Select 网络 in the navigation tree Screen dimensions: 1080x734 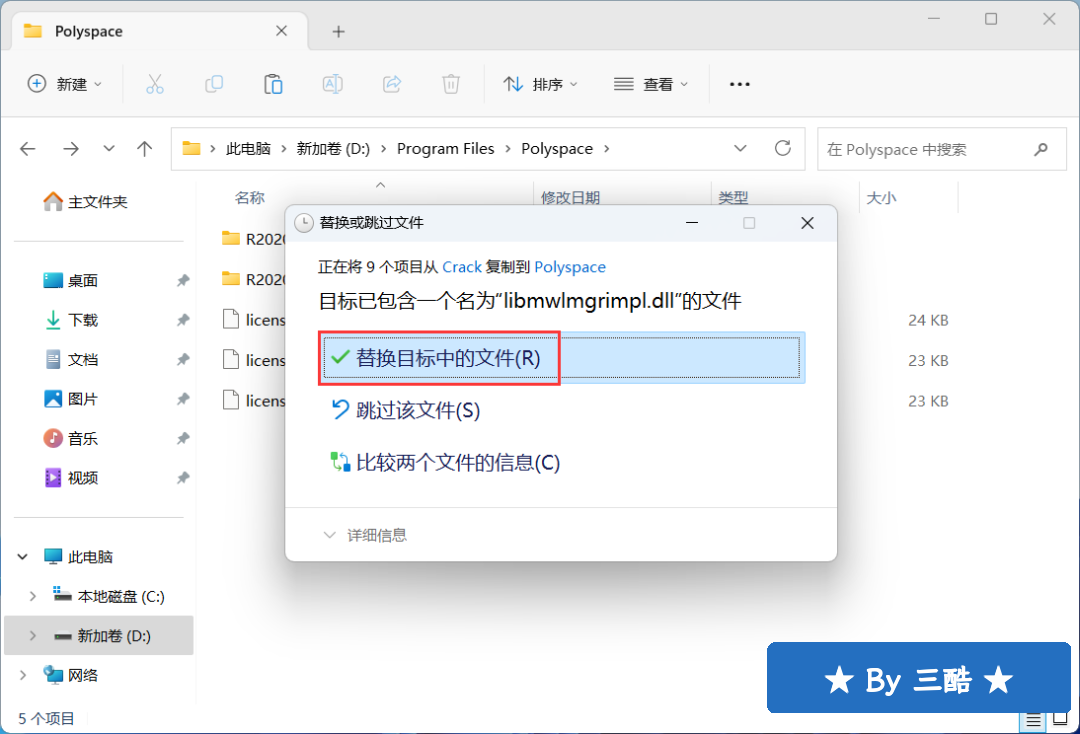click(x=70, y=675)
